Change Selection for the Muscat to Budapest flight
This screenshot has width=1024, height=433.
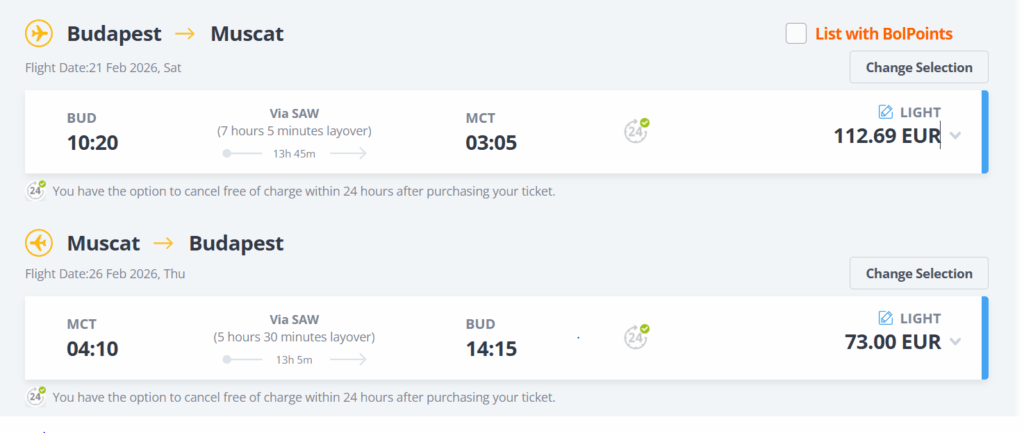(918, 273)
